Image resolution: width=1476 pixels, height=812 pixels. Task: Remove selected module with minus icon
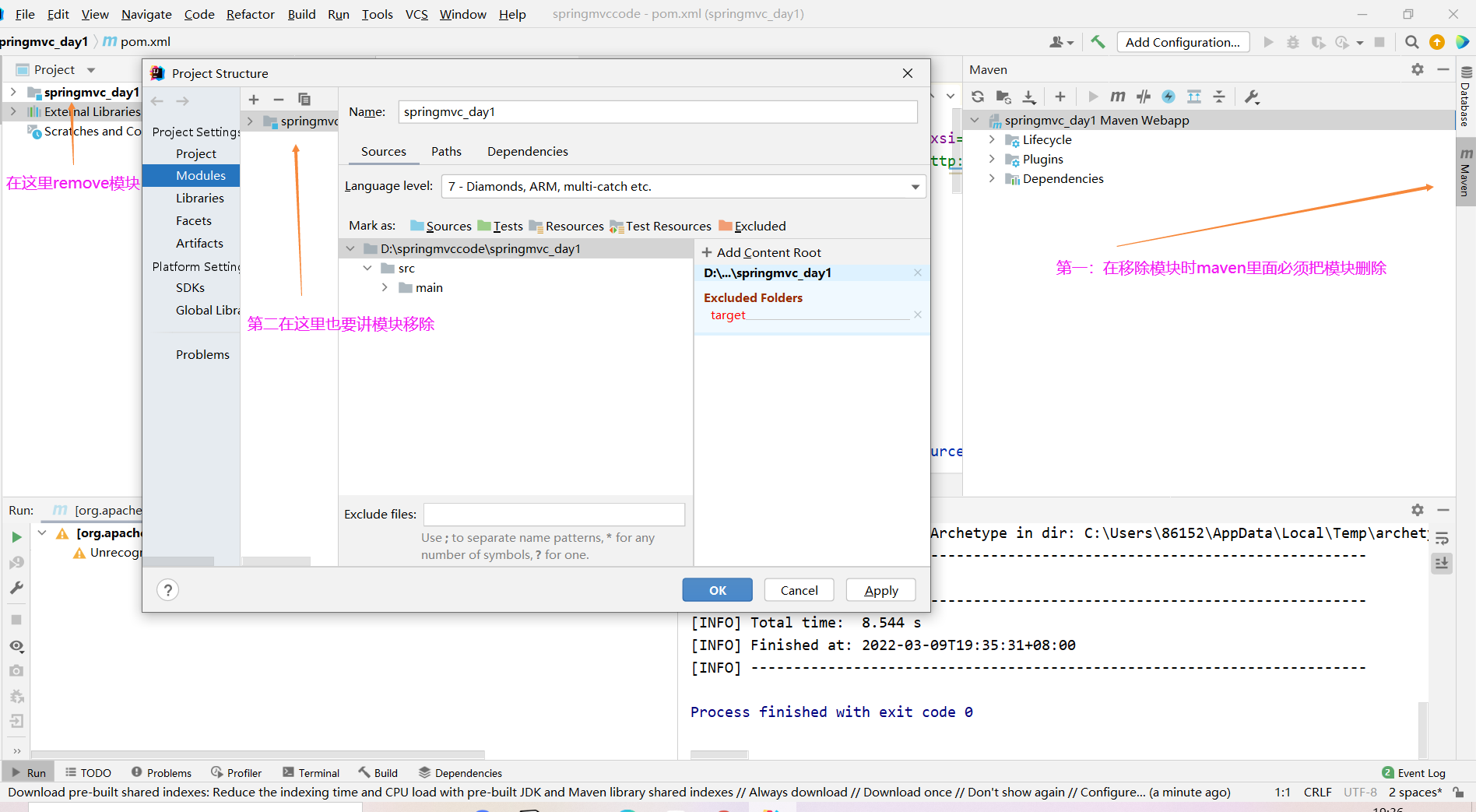[x=279, y=100]
